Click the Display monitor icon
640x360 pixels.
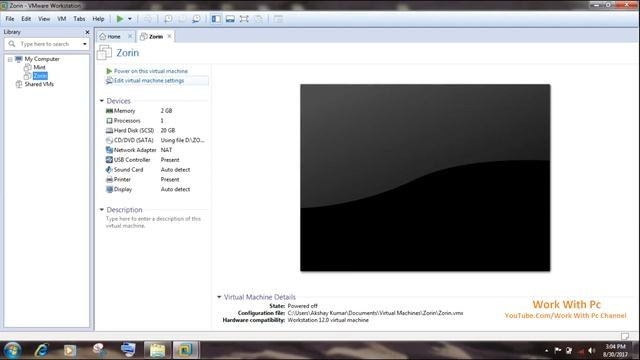[109, 189]
